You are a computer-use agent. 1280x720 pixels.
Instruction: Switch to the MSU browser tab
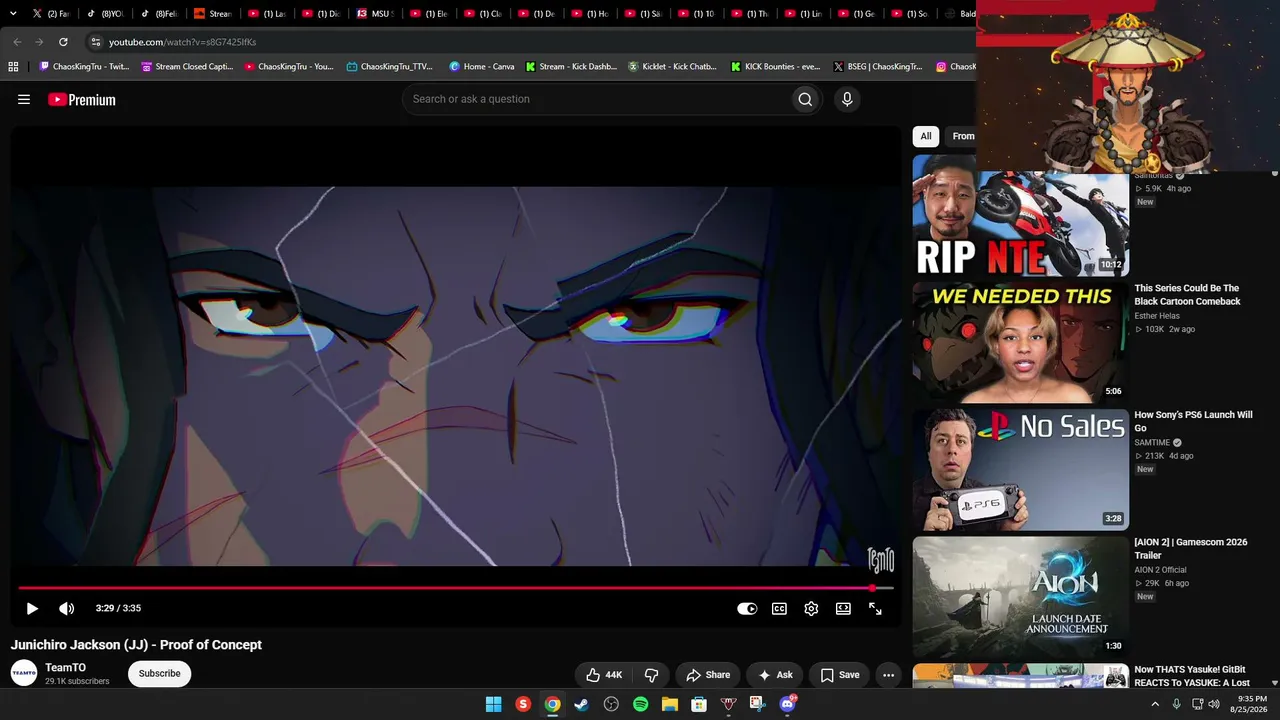(x=376, y=14)
